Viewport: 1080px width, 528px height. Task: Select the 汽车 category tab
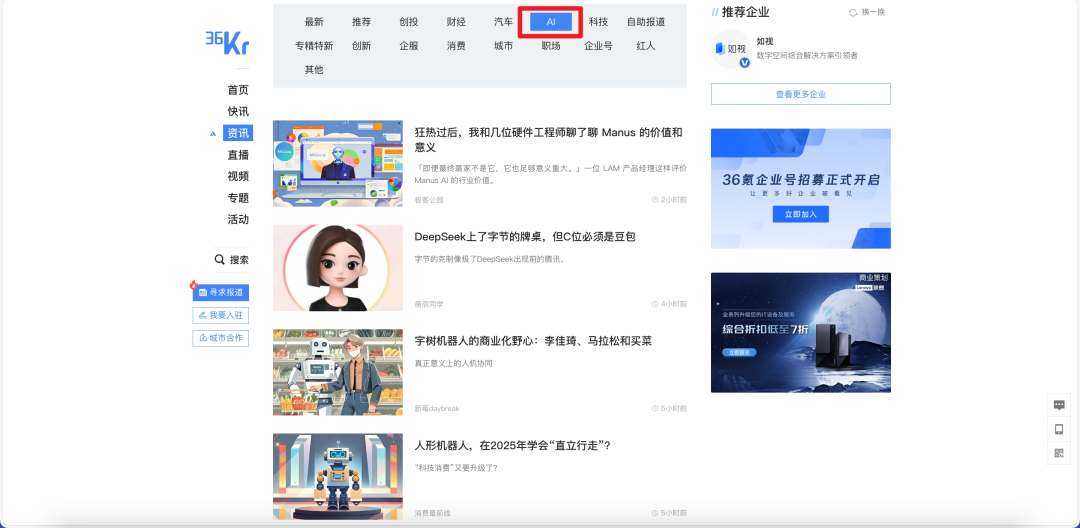tap(503, 22)
